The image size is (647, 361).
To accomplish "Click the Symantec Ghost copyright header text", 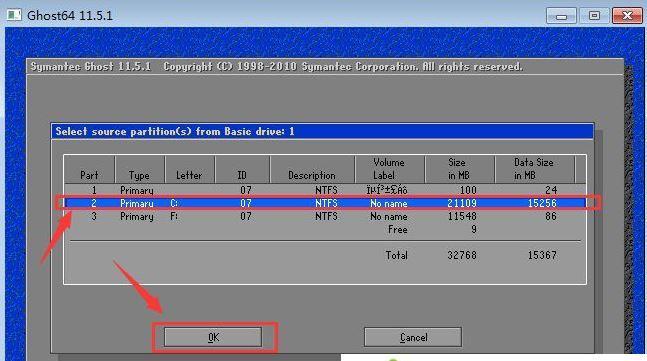I will 276,66.
